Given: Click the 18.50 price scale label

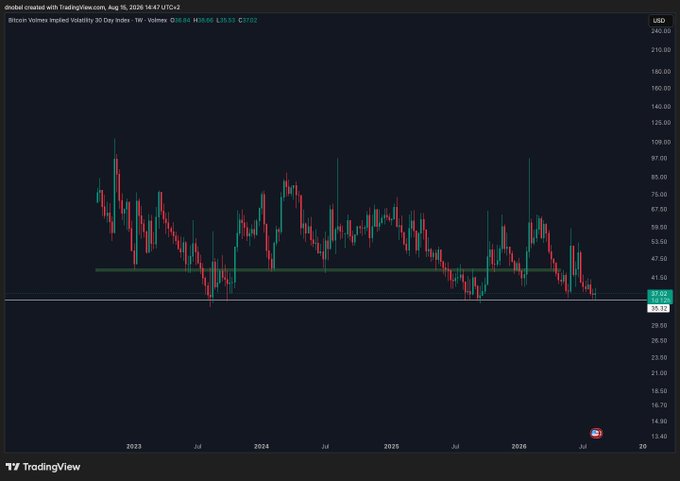Looking at the screenshot, I should 659,391.
